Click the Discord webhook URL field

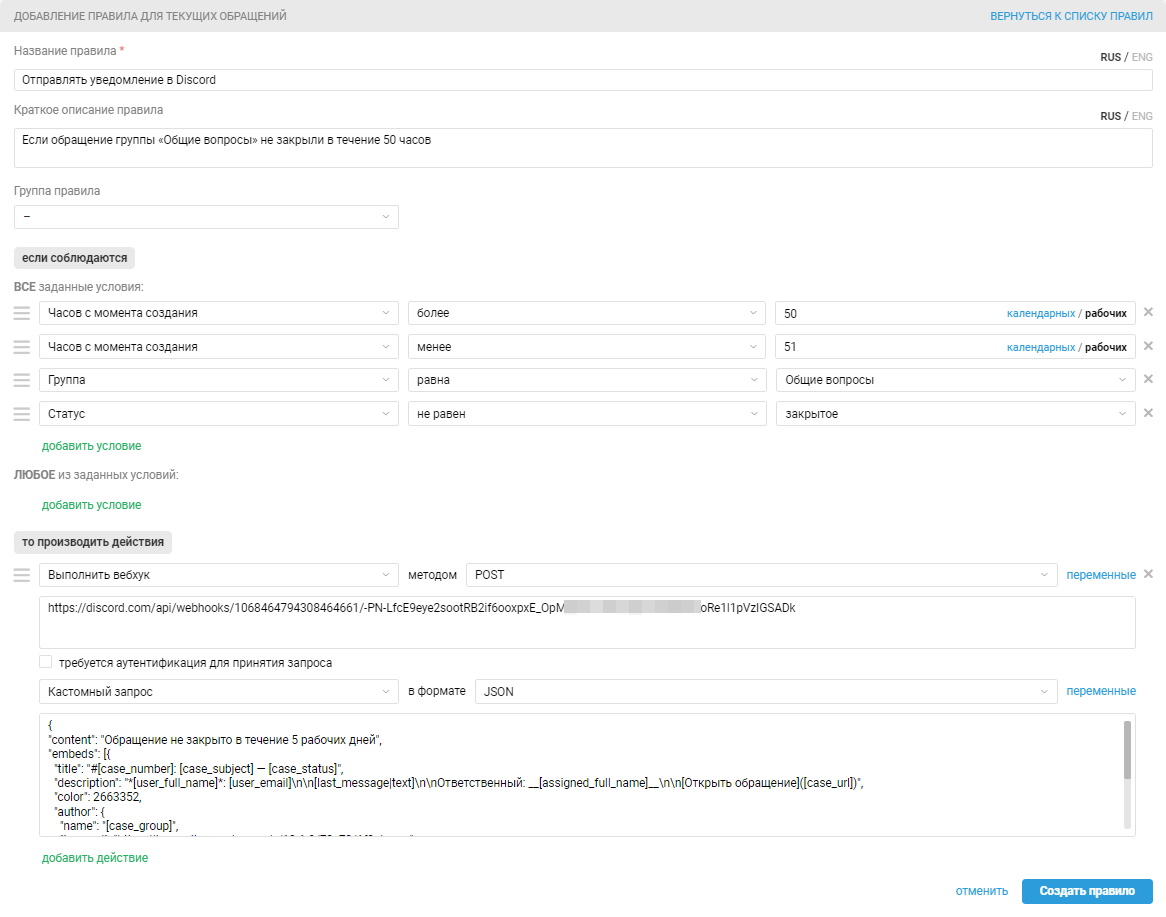tap(587, 622)
